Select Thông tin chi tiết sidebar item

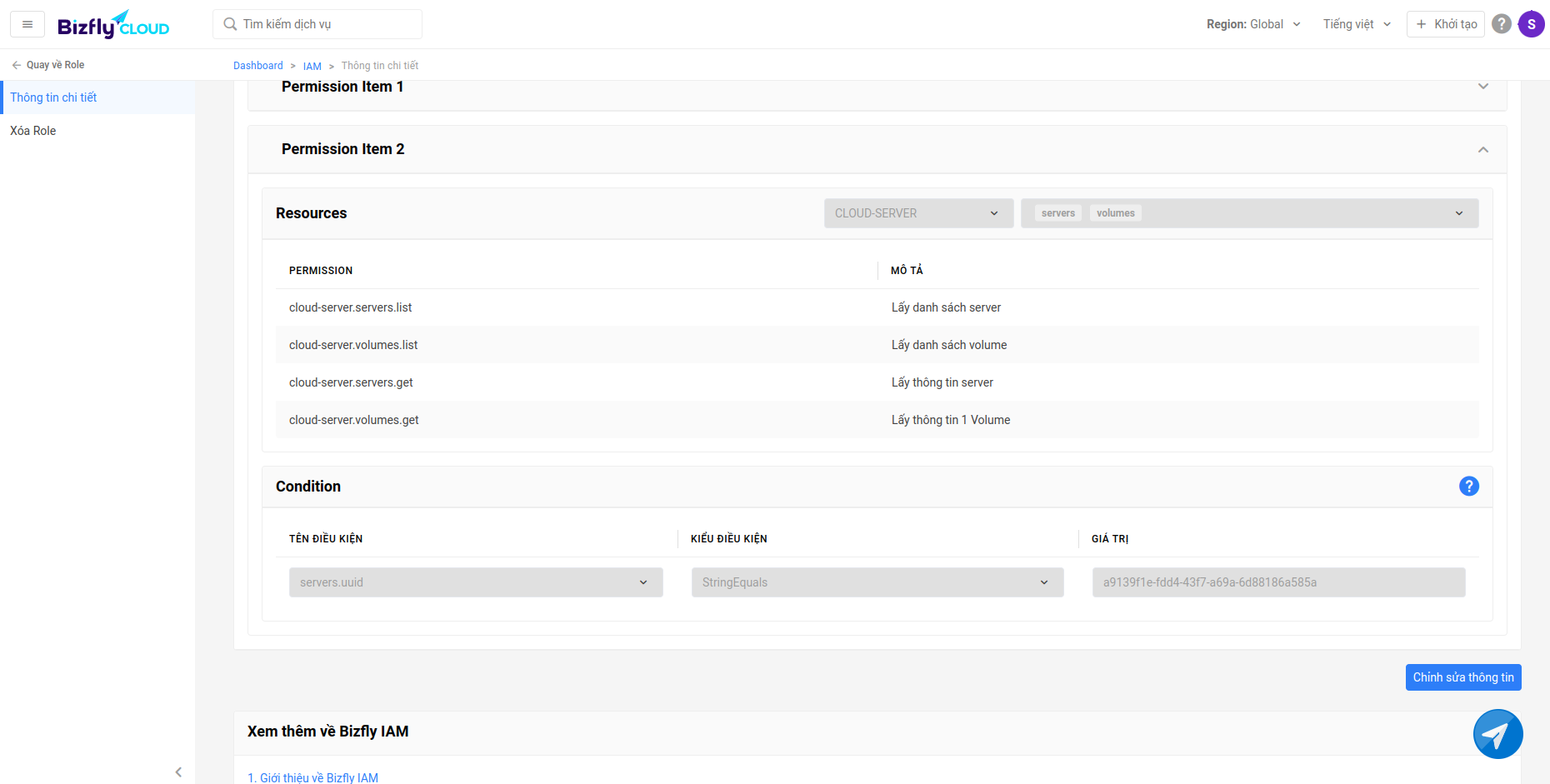[53, 97]
